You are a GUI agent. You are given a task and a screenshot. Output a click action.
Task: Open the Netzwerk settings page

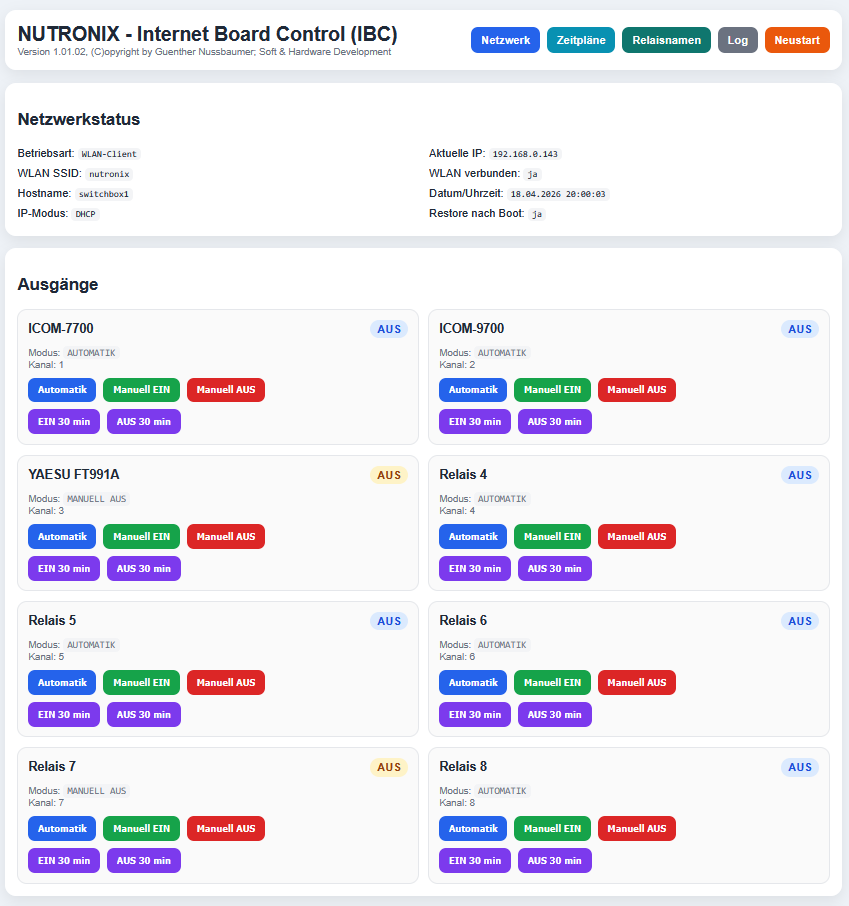pyautogui.click(x=505, y=40)
